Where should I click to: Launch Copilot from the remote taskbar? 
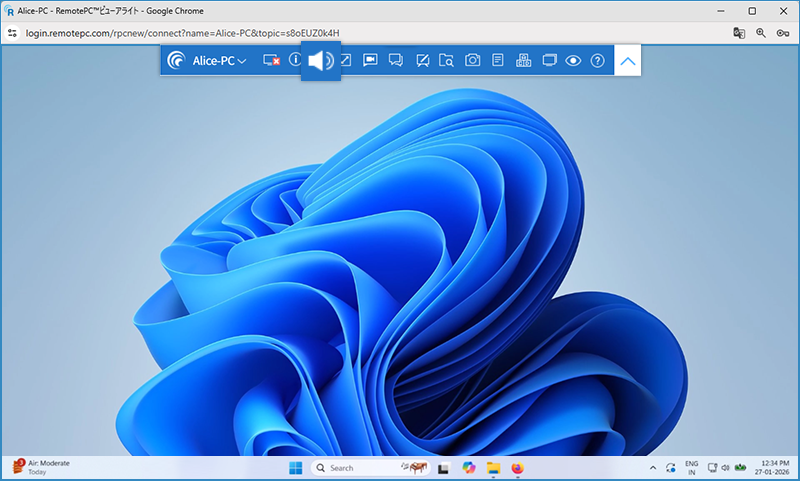(x=468, y=467)
